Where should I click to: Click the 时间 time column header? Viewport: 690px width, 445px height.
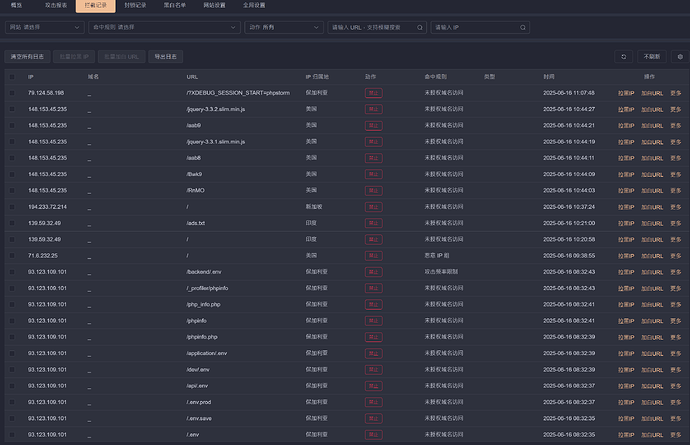click(x=548, y=77)
